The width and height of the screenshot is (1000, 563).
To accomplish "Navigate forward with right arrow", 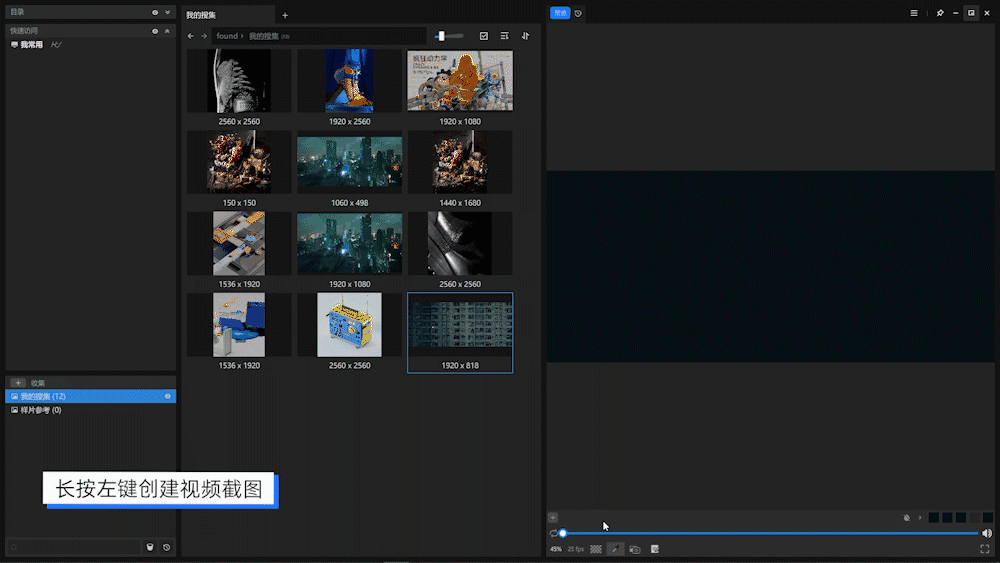I will (x=204, y=36).
